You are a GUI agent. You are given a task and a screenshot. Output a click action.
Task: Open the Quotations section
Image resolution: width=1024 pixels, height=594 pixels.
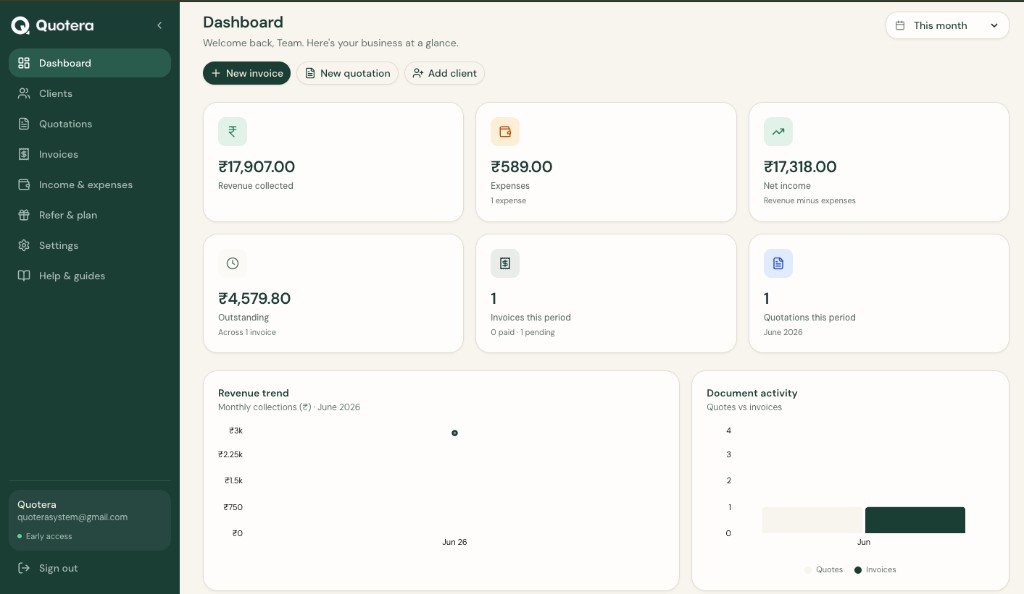pos(89,124)
